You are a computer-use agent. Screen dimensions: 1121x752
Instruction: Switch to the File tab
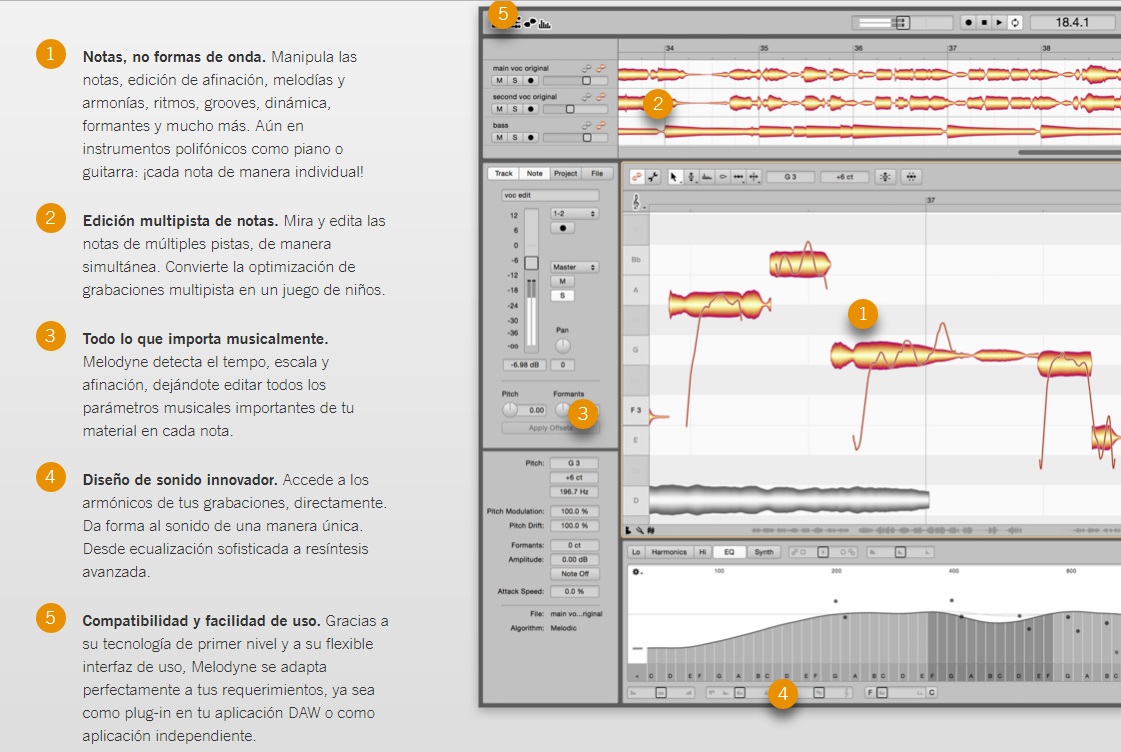pyautogui.click(x=597, y=174)
